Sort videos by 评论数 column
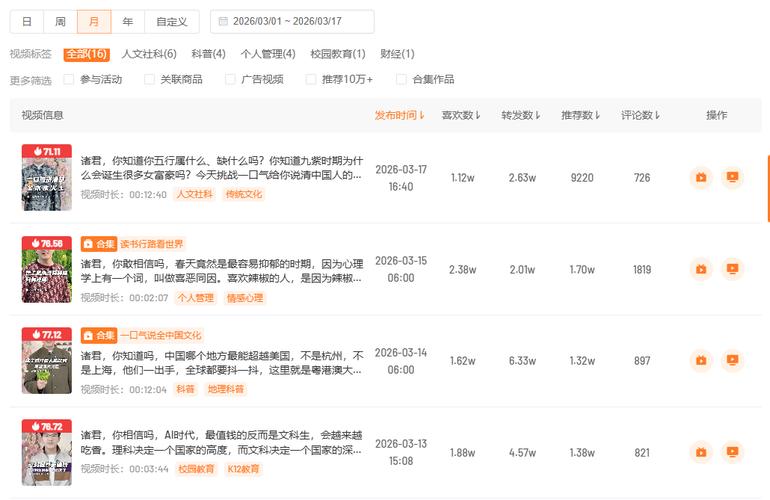 (641, 115)
